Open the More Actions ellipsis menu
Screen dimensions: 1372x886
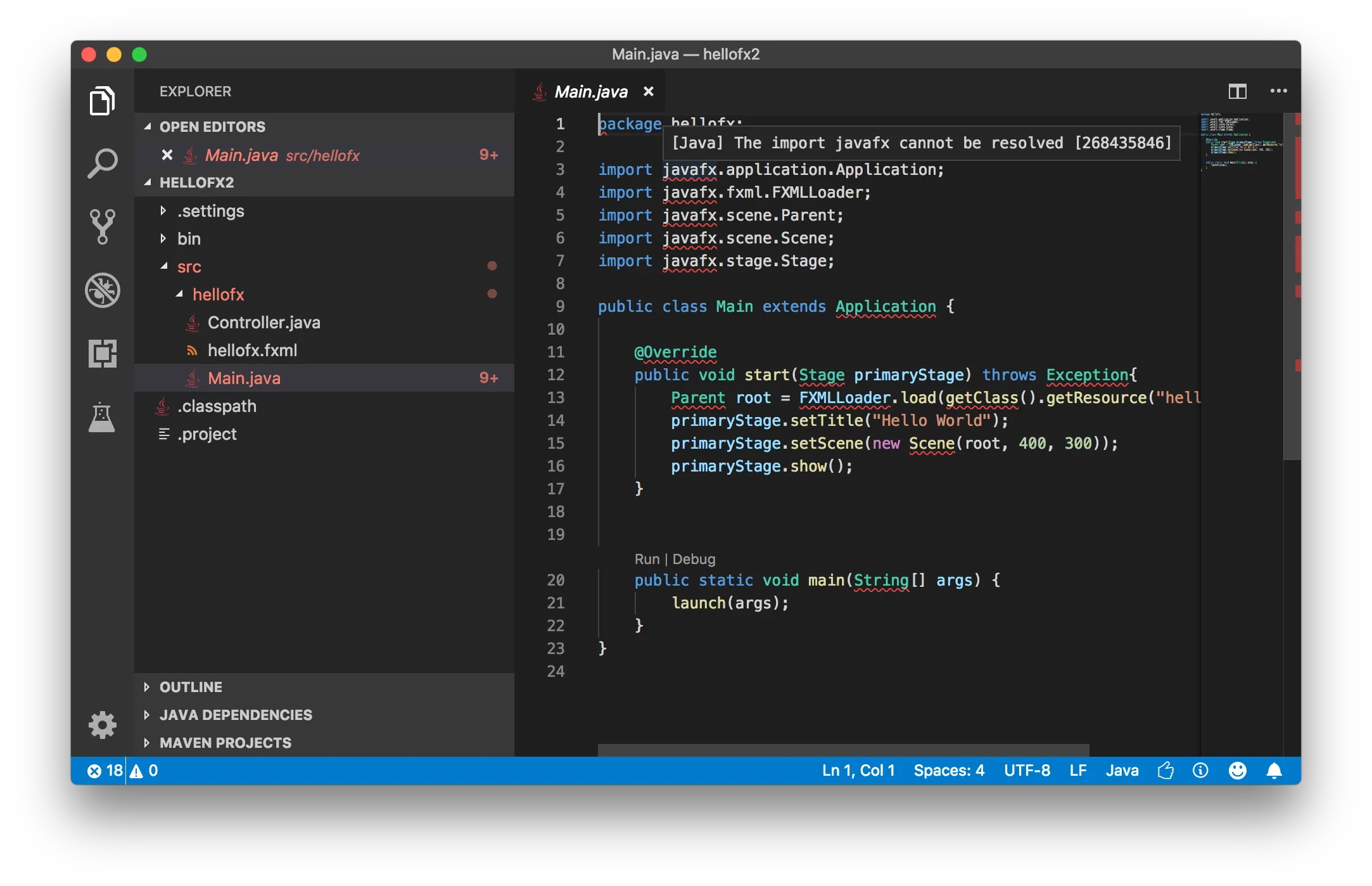pos(1278,91)
